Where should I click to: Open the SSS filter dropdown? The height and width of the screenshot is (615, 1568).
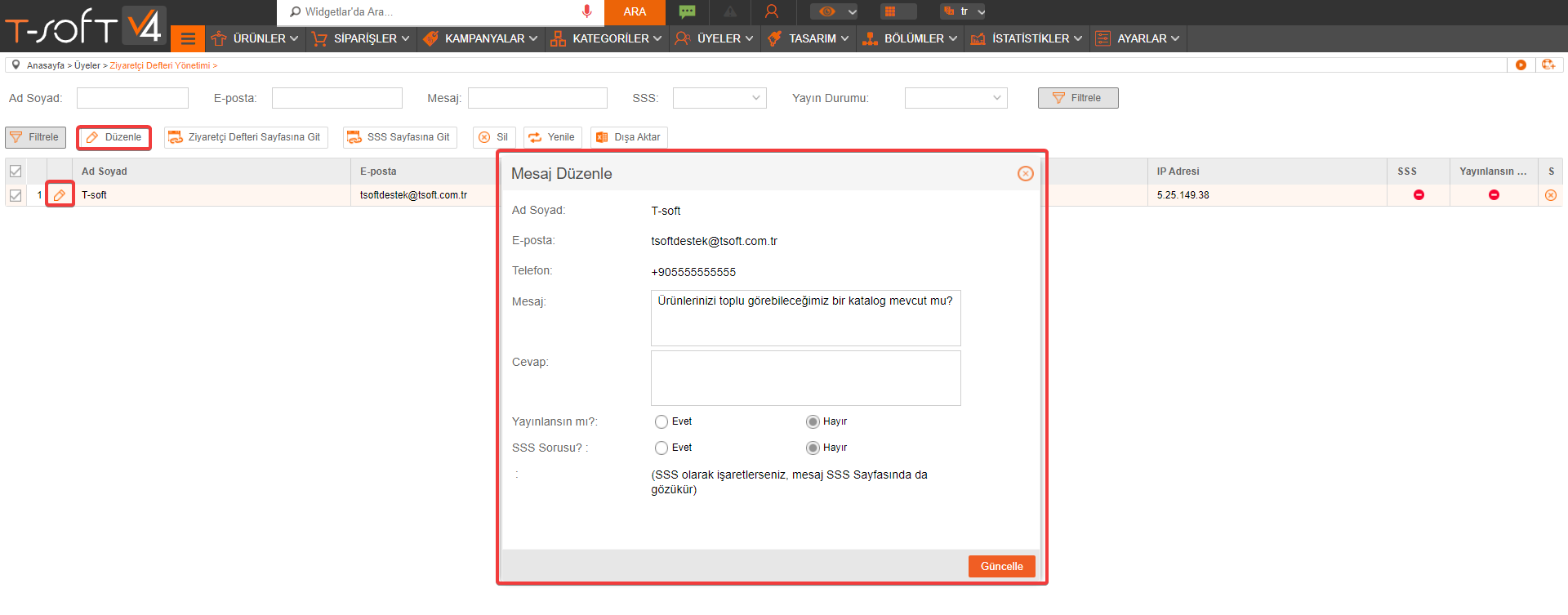(719, 98)
